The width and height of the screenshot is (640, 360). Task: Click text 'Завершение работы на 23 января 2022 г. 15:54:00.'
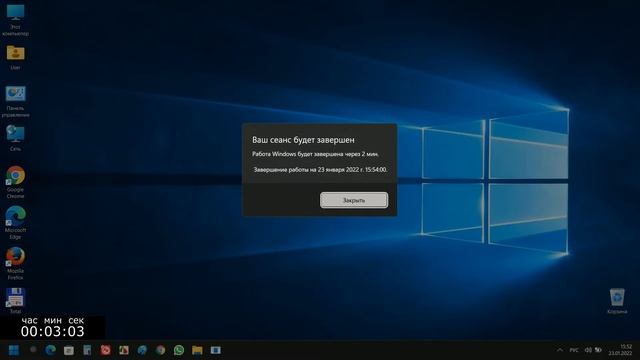(320, 169)
